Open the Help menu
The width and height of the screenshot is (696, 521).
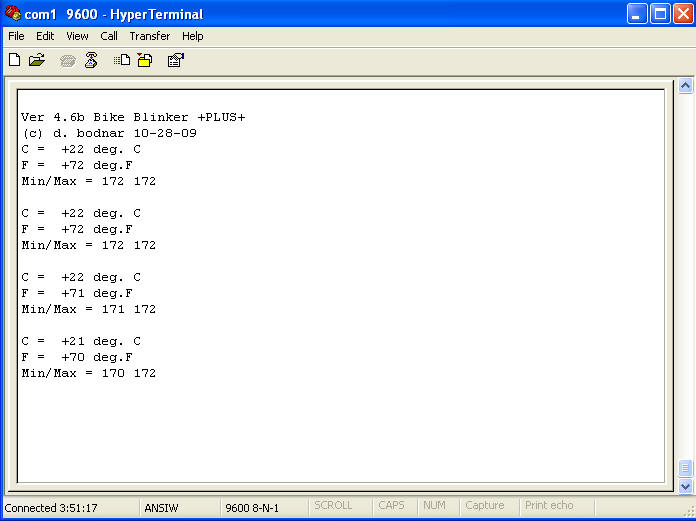(x=192, y=36)
